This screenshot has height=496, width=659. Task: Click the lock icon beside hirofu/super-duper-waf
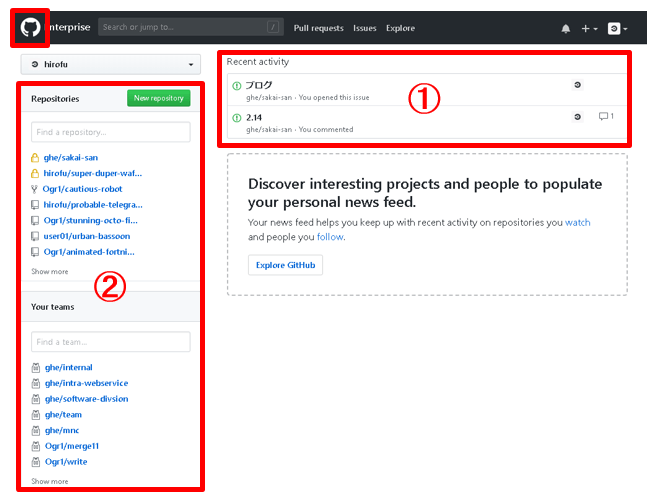tap(35, 173)
